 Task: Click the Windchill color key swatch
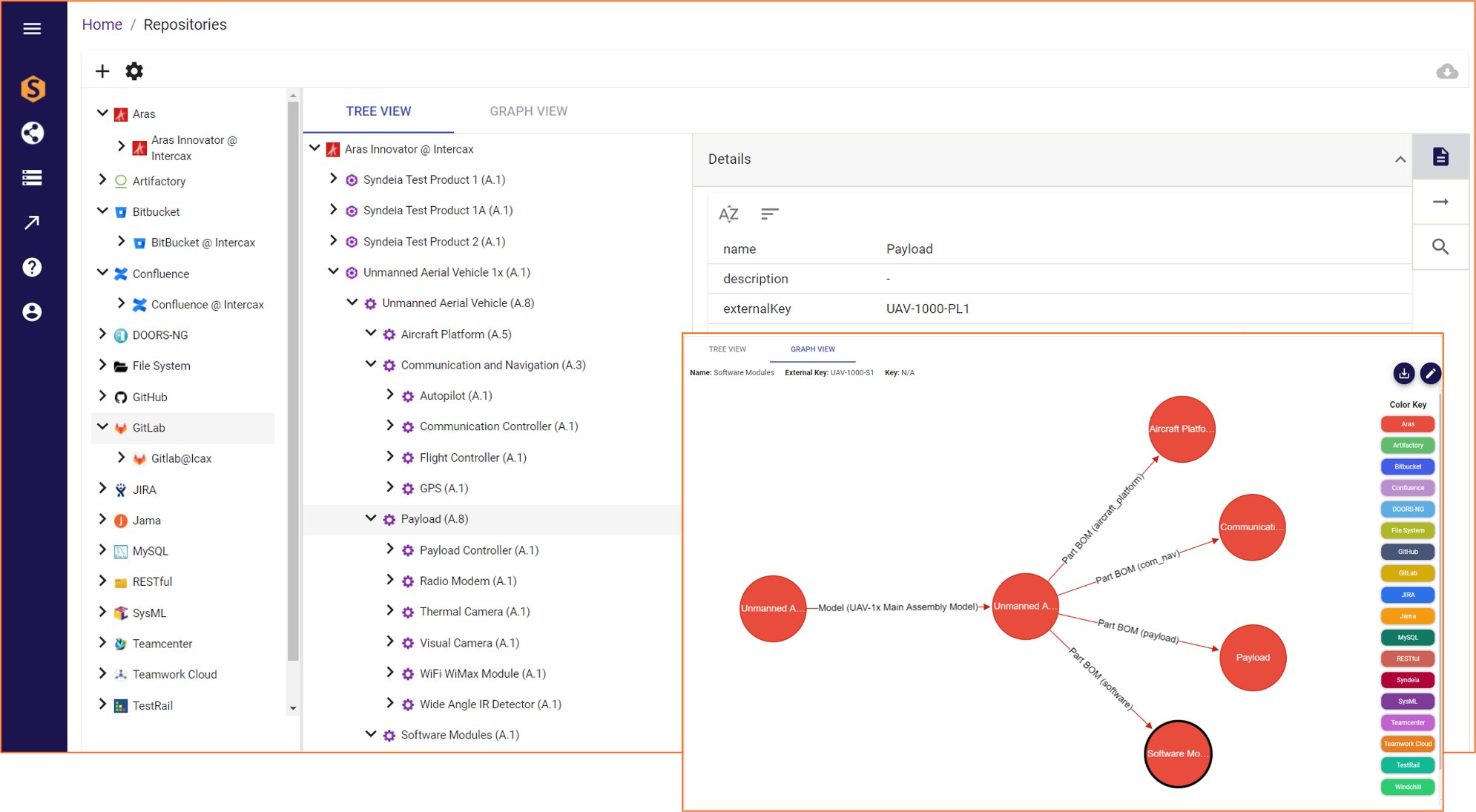[1407, 787]
